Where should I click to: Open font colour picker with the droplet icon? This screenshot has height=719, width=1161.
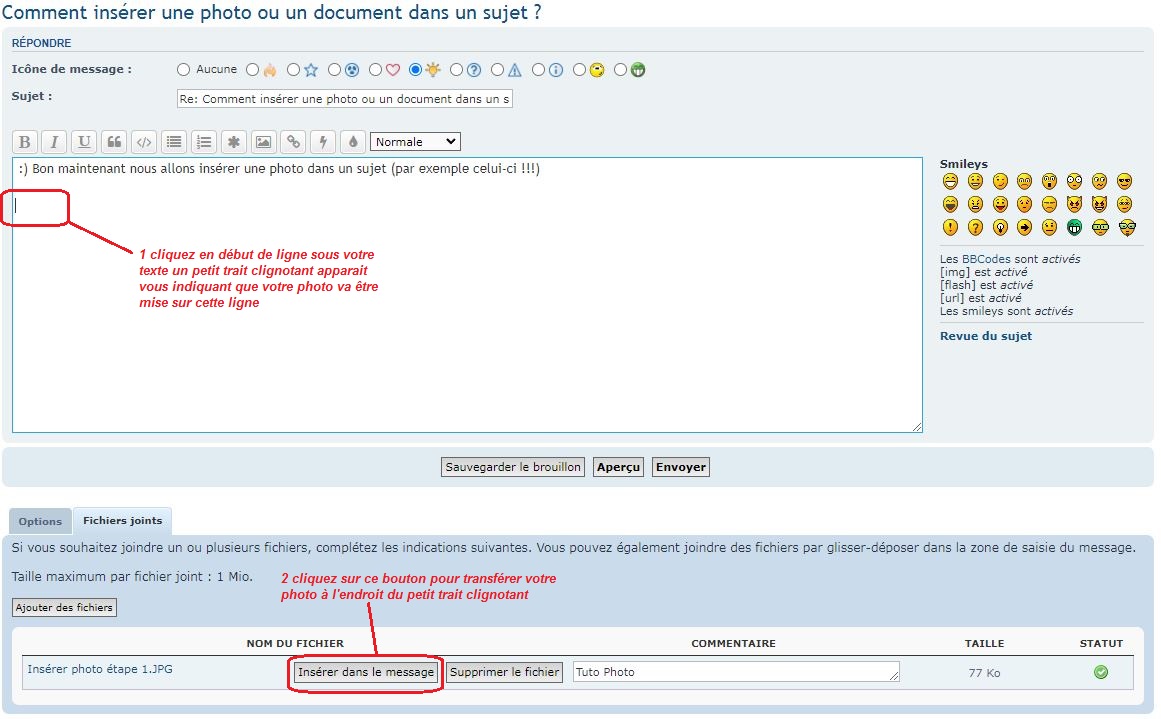(351, 142)
